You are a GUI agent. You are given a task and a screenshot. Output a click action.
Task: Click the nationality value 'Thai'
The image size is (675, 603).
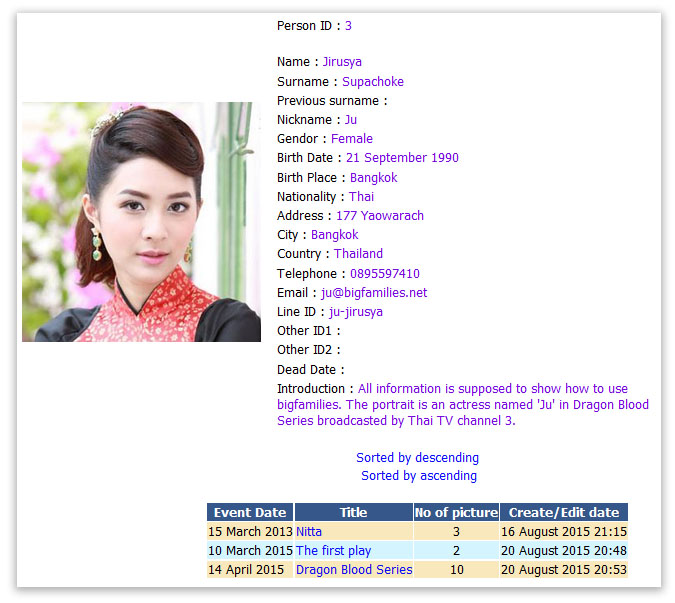pyautogui.click(x=361, y=197)
